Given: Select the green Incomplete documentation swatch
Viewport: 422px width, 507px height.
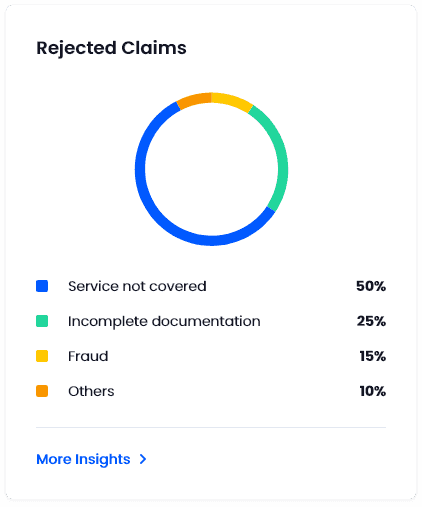Looking at the screenshot, I should (x=42, y=321).
